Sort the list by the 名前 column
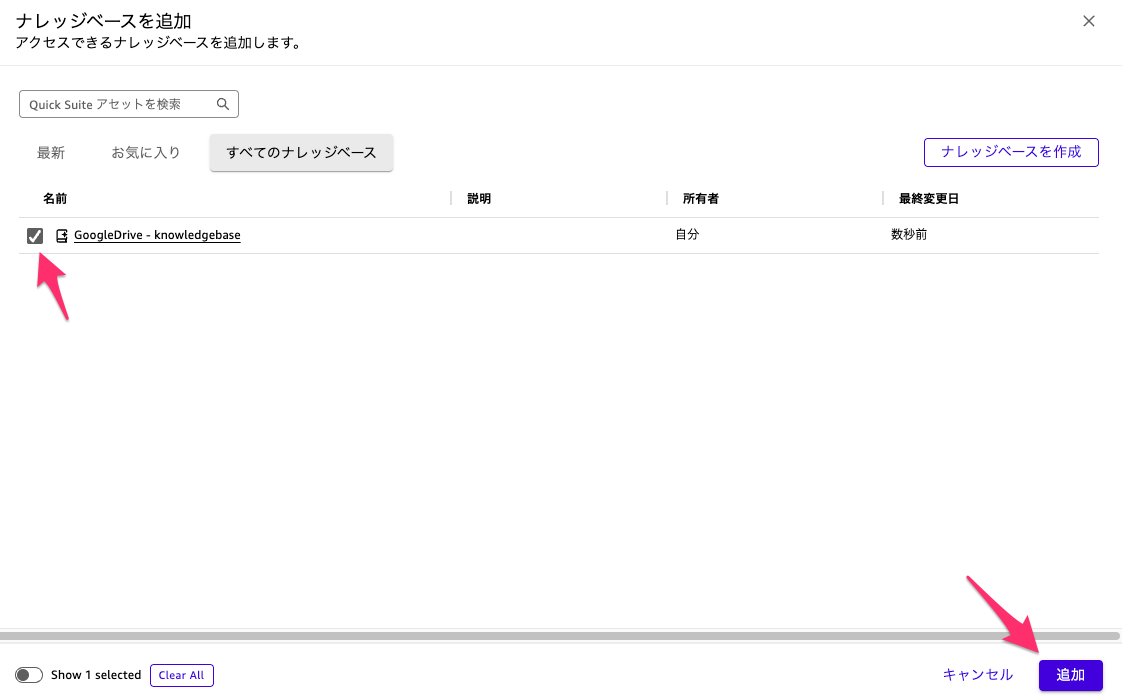The width and height of the screenshot is (1122, 698). [55, 198]
